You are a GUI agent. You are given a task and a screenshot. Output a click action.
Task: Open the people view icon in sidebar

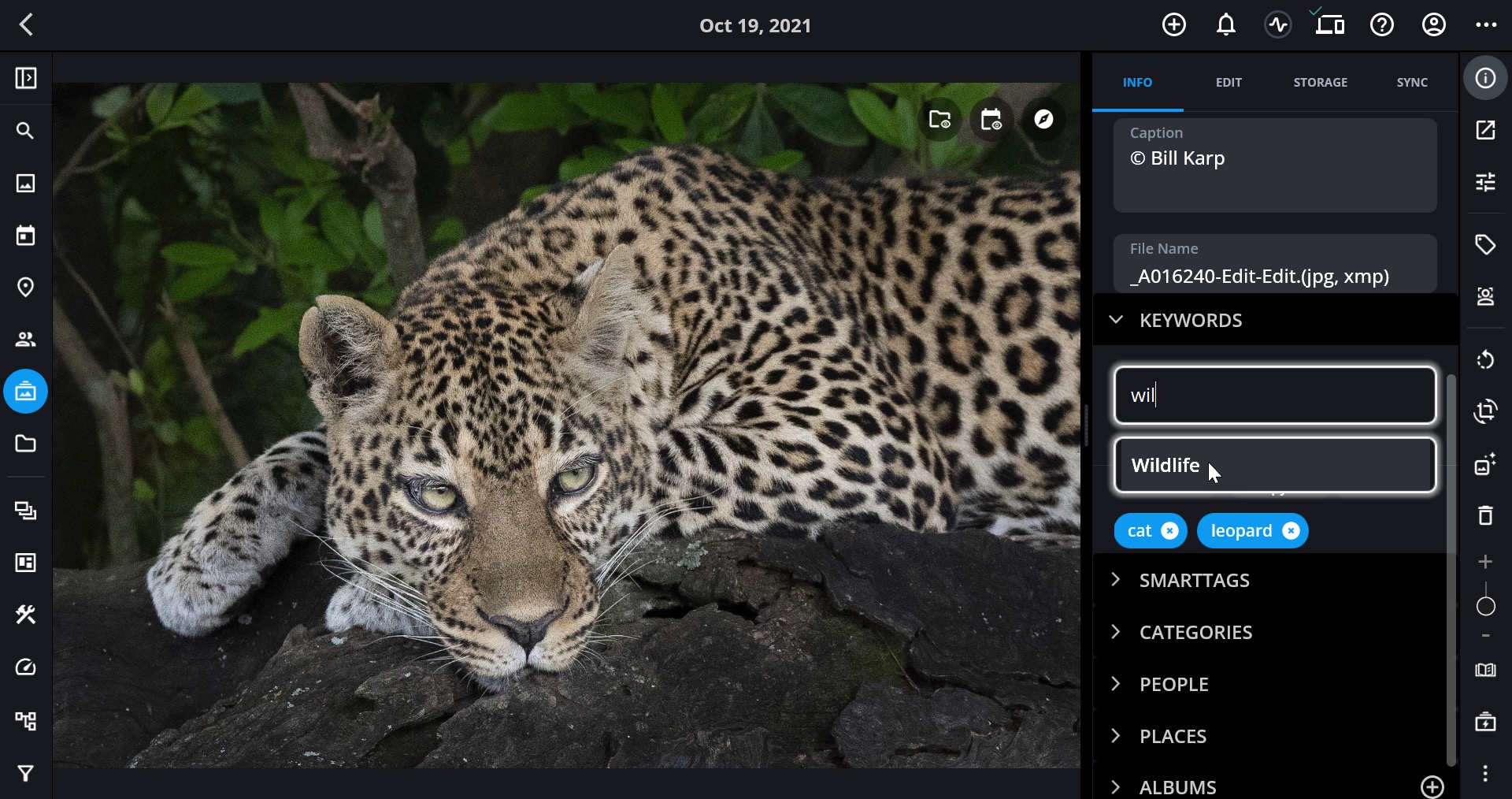point(26,340)
